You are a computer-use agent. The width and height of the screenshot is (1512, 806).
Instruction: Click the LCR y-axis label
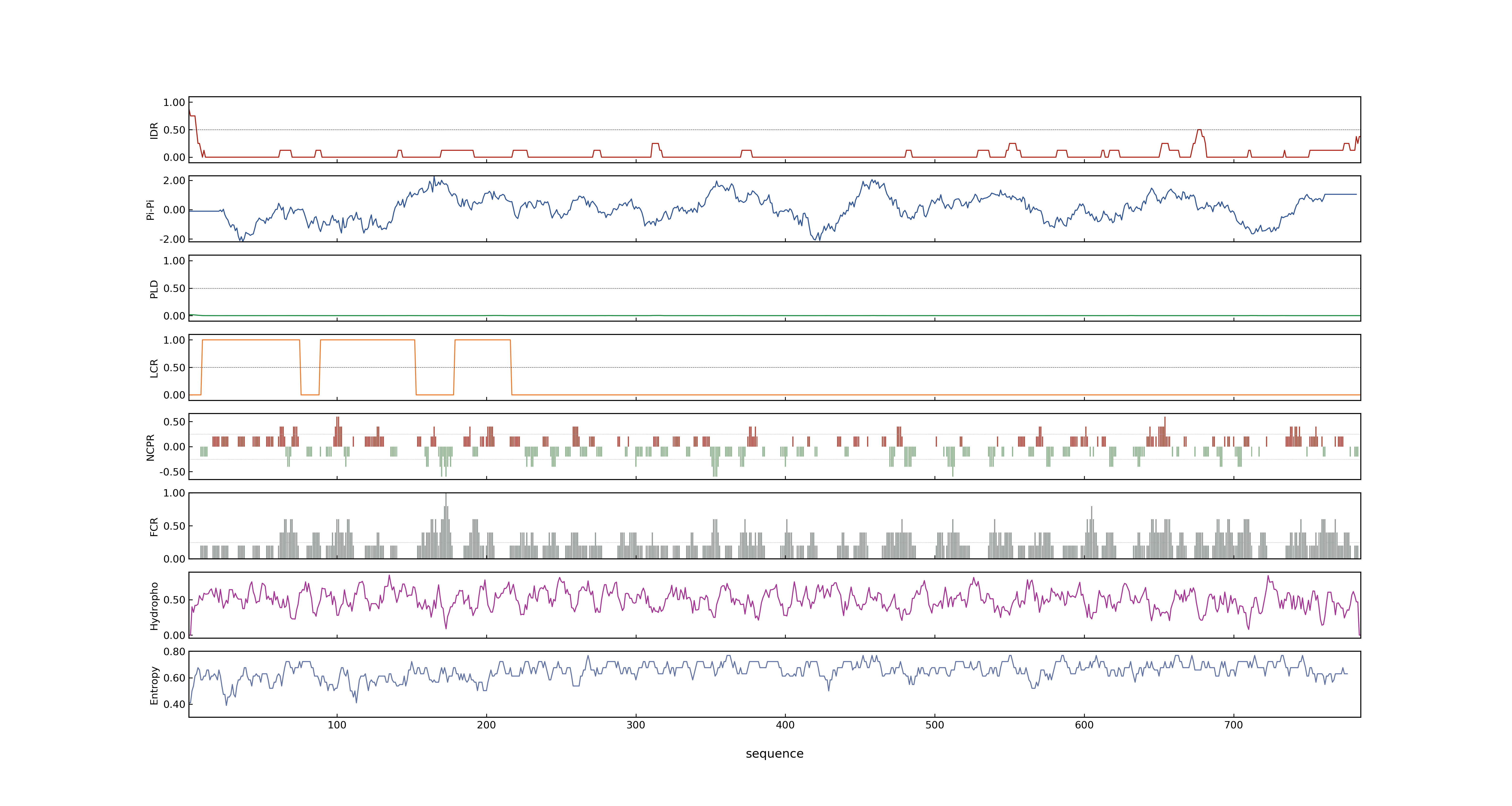click(154, 368)
